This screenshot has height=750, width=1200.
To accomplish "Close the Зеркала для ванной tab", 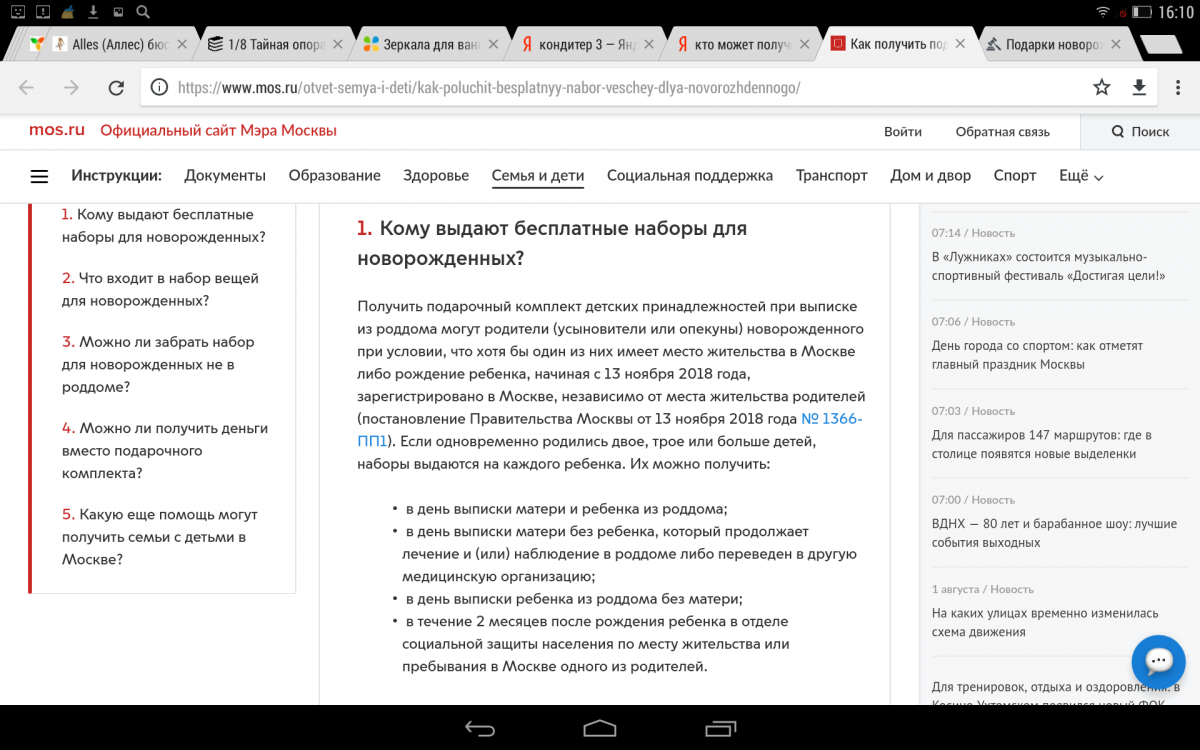I will click(494, 45).
